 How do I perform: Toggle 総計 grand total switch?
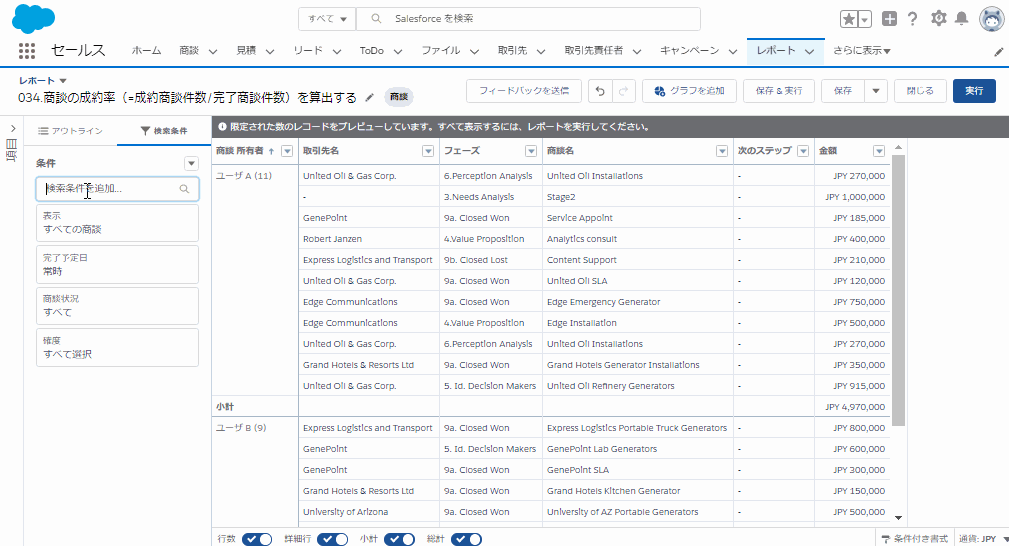466,539
